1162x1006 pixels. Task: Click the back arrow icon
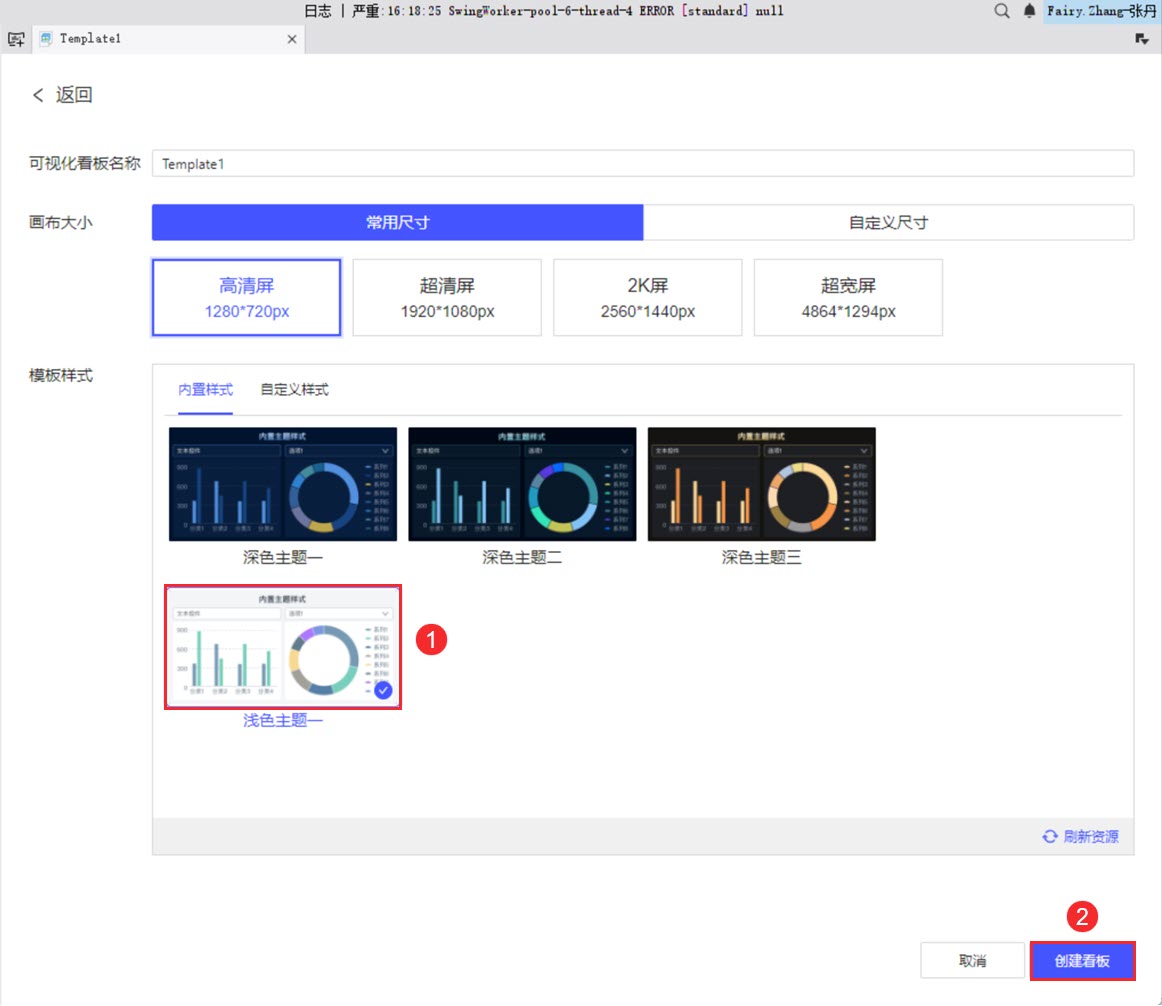point(38,95)
